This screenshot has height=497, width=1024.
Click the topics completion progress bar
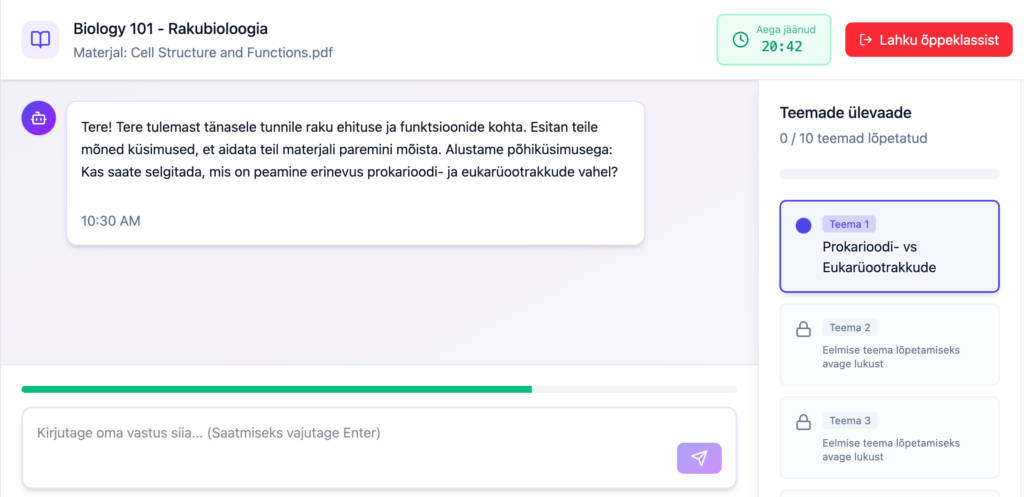889,174
